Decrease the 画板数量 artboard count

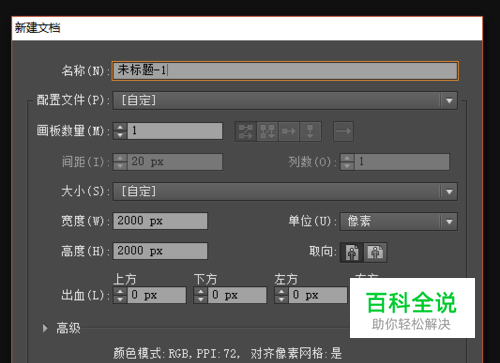click(120, 135)
